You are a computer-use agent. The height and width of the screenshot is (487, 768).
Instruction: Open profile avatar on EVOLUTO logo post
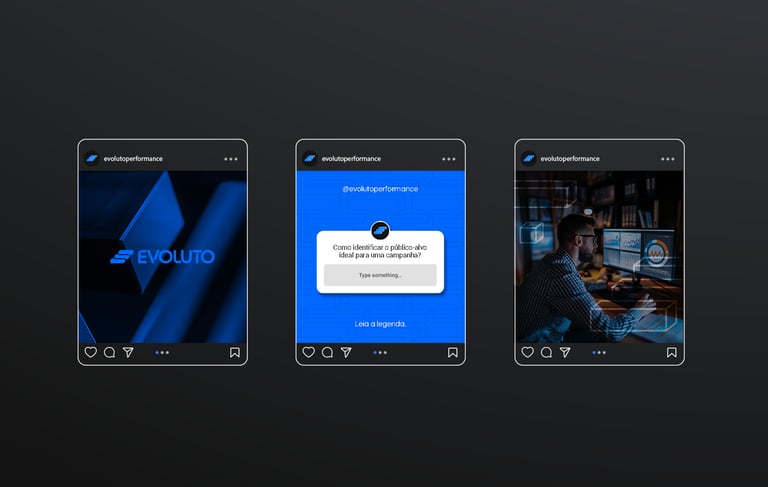[x=92, y=158]
